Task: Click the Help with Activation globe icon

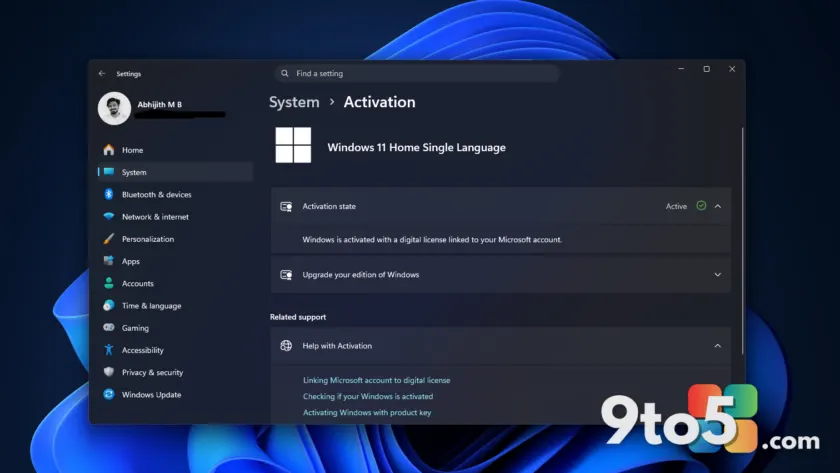Action: coord(286,346)
